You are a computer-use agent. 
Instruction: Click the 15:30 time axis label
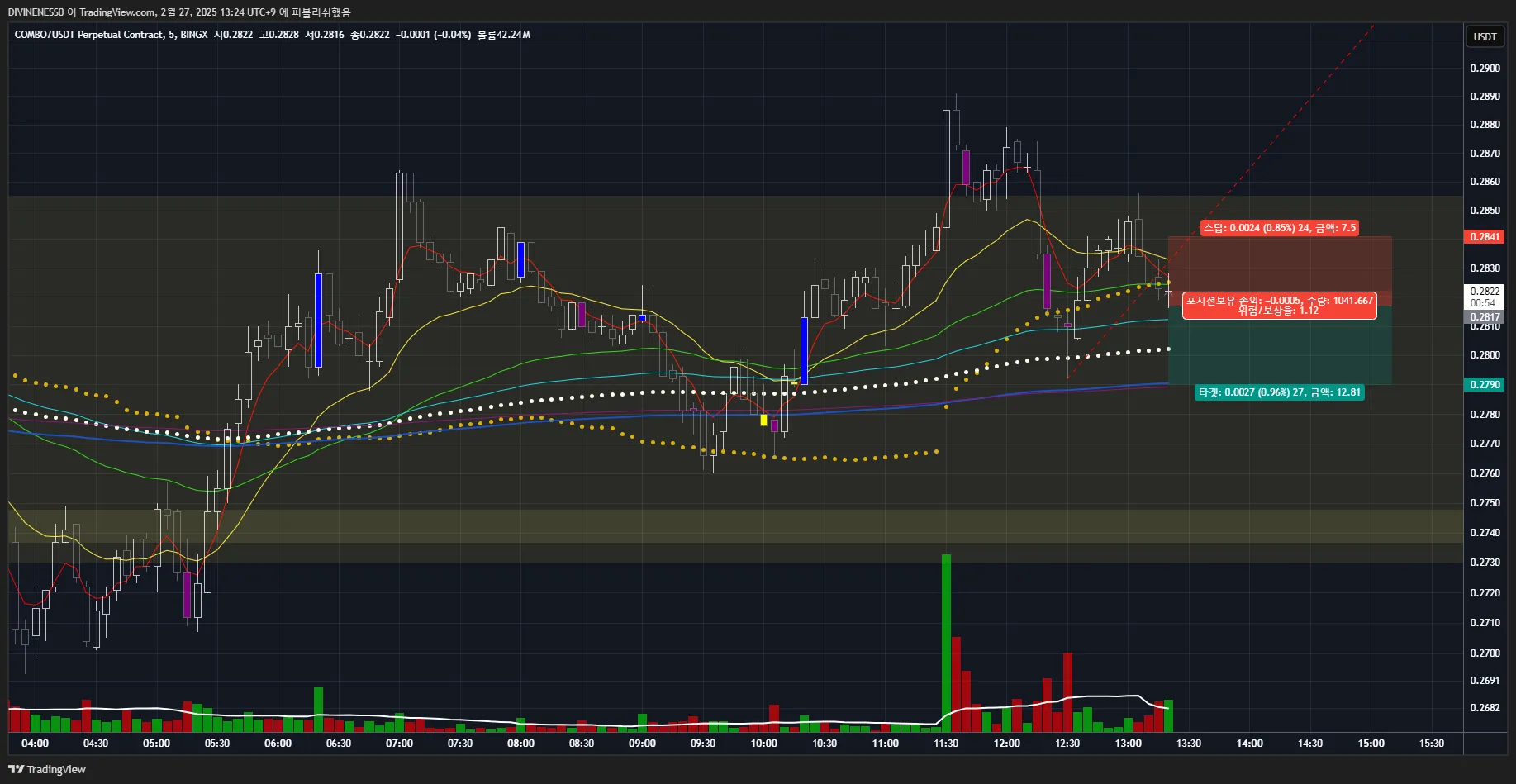(1432, 744)
